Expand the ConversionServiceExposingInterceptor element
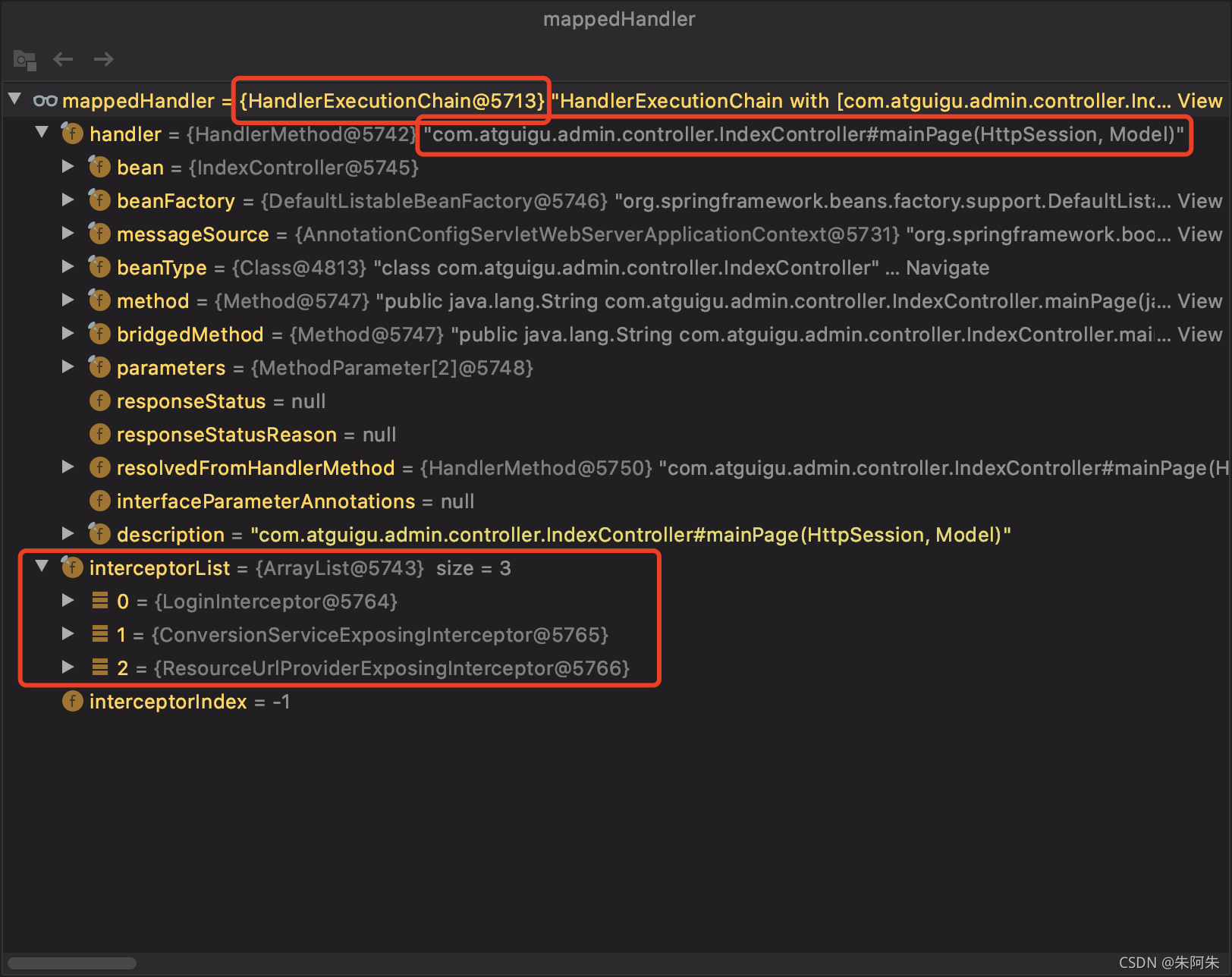This screenshot has width=1232, height=977. click(68, 634)
